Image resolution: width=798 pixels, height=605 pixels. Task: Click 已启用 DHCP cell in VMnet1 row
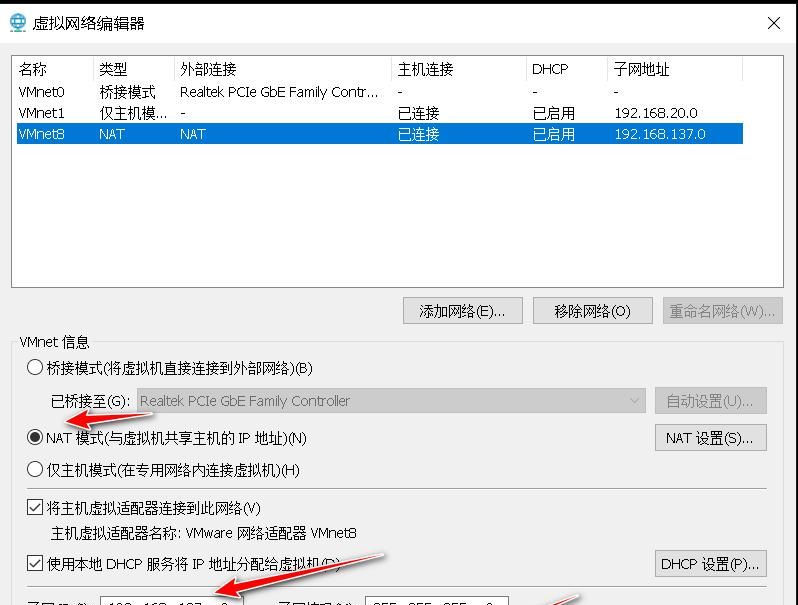click(554, 113)
